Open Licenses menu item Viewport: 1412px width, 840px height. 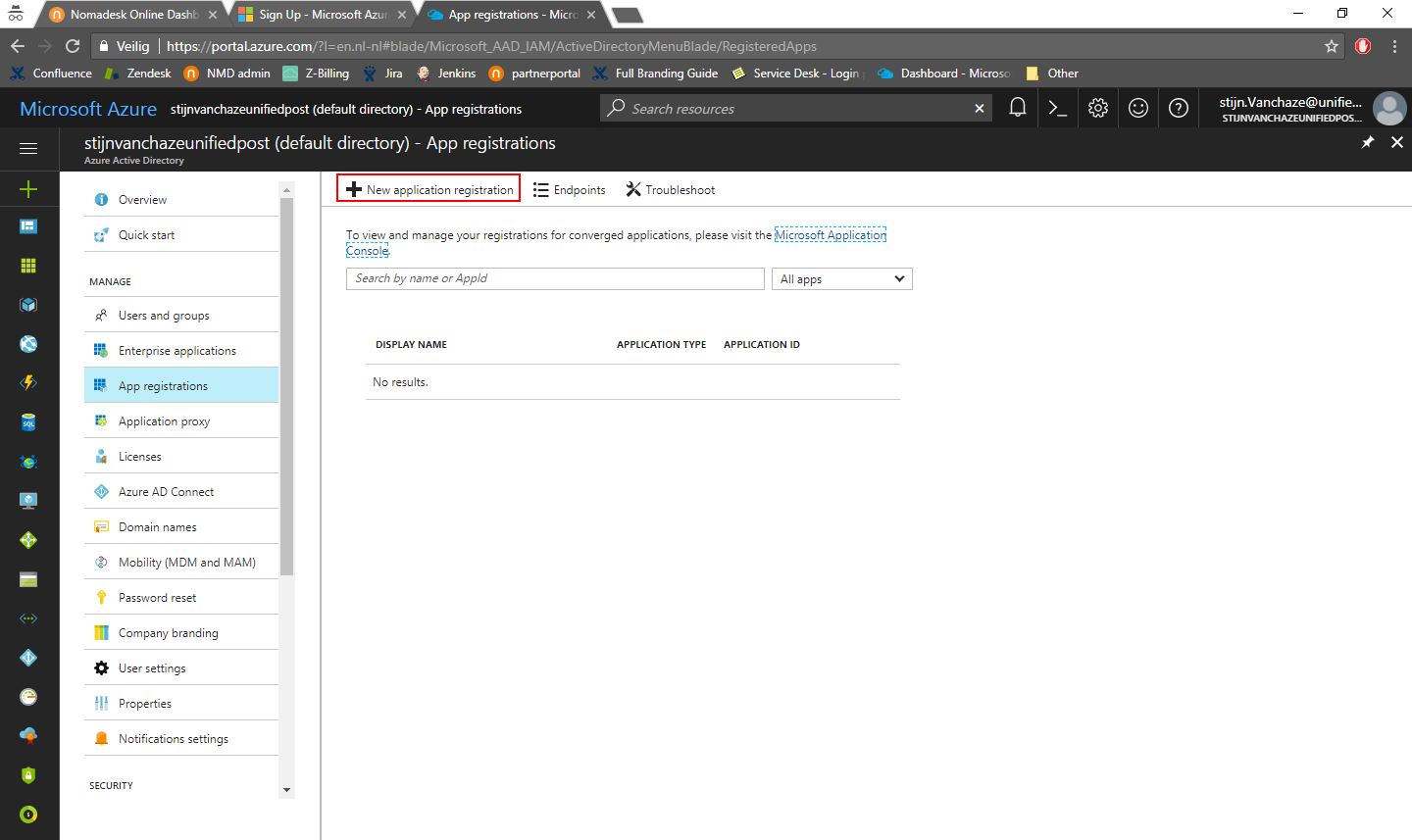pyautogui.click(x=181, y=456)
